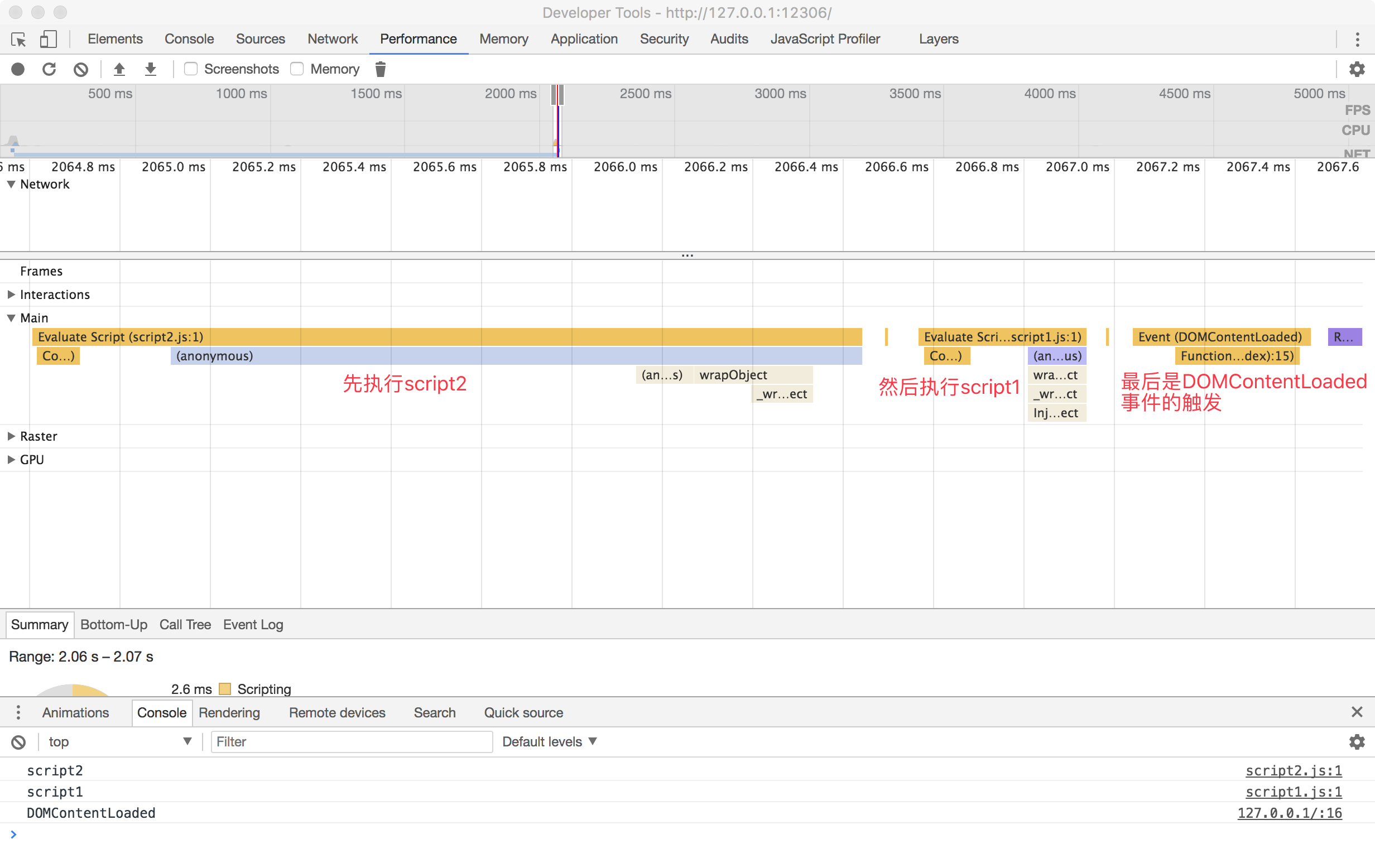The width and height of the screenshot is (1375, 868).
Task: Click the collect garbage trash icon
Action: (380, 69)
